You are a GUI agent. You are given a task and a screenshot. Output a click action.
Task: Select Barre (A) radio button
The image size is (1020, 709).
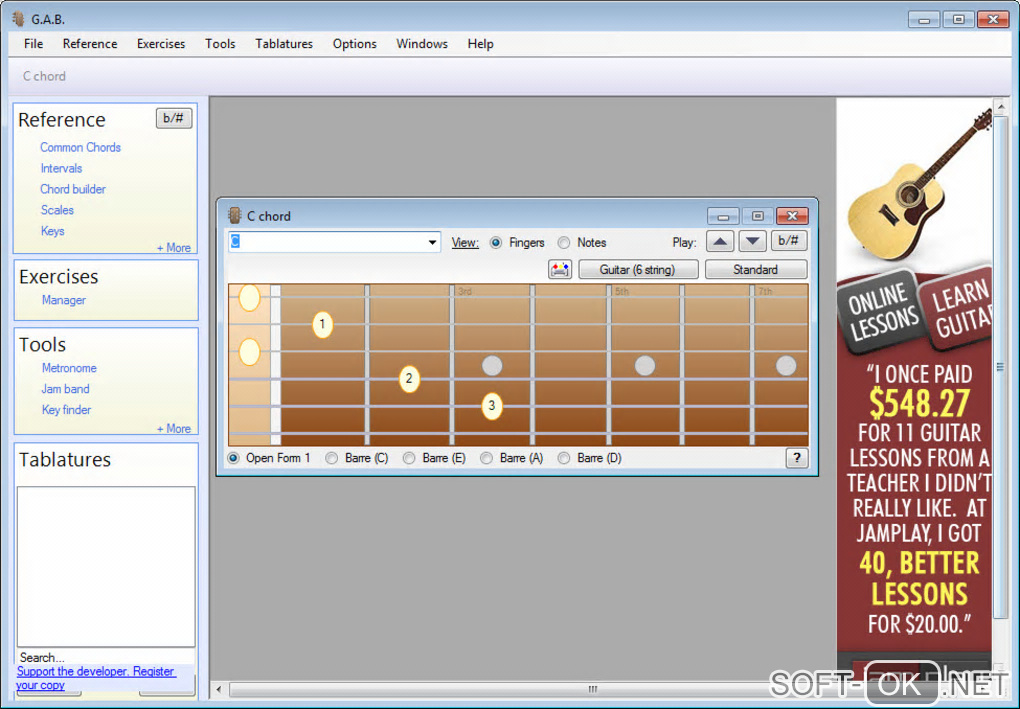pos(486,458)
